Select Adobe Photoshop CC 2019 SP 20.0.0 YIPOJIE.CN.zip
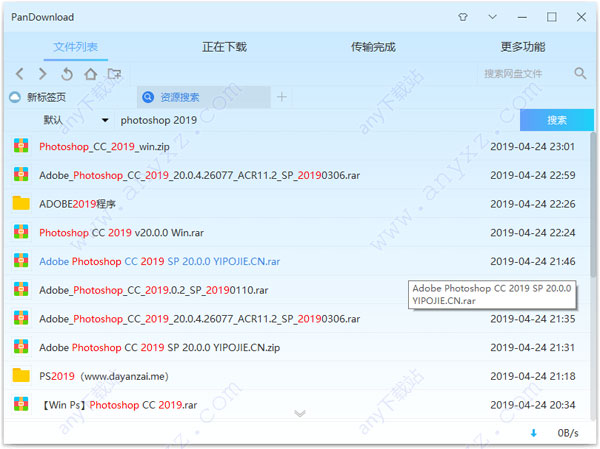This screenshot has height=449, width=600. coord(160,348)
